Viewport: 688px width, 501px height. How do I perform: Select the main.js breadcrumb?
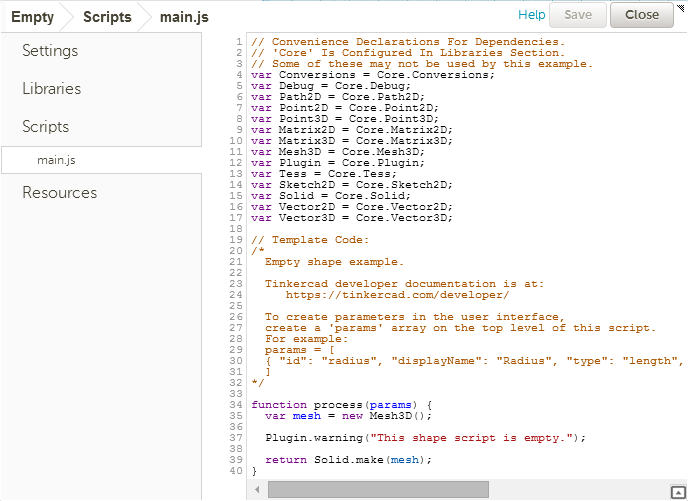[x=184, y=17]
